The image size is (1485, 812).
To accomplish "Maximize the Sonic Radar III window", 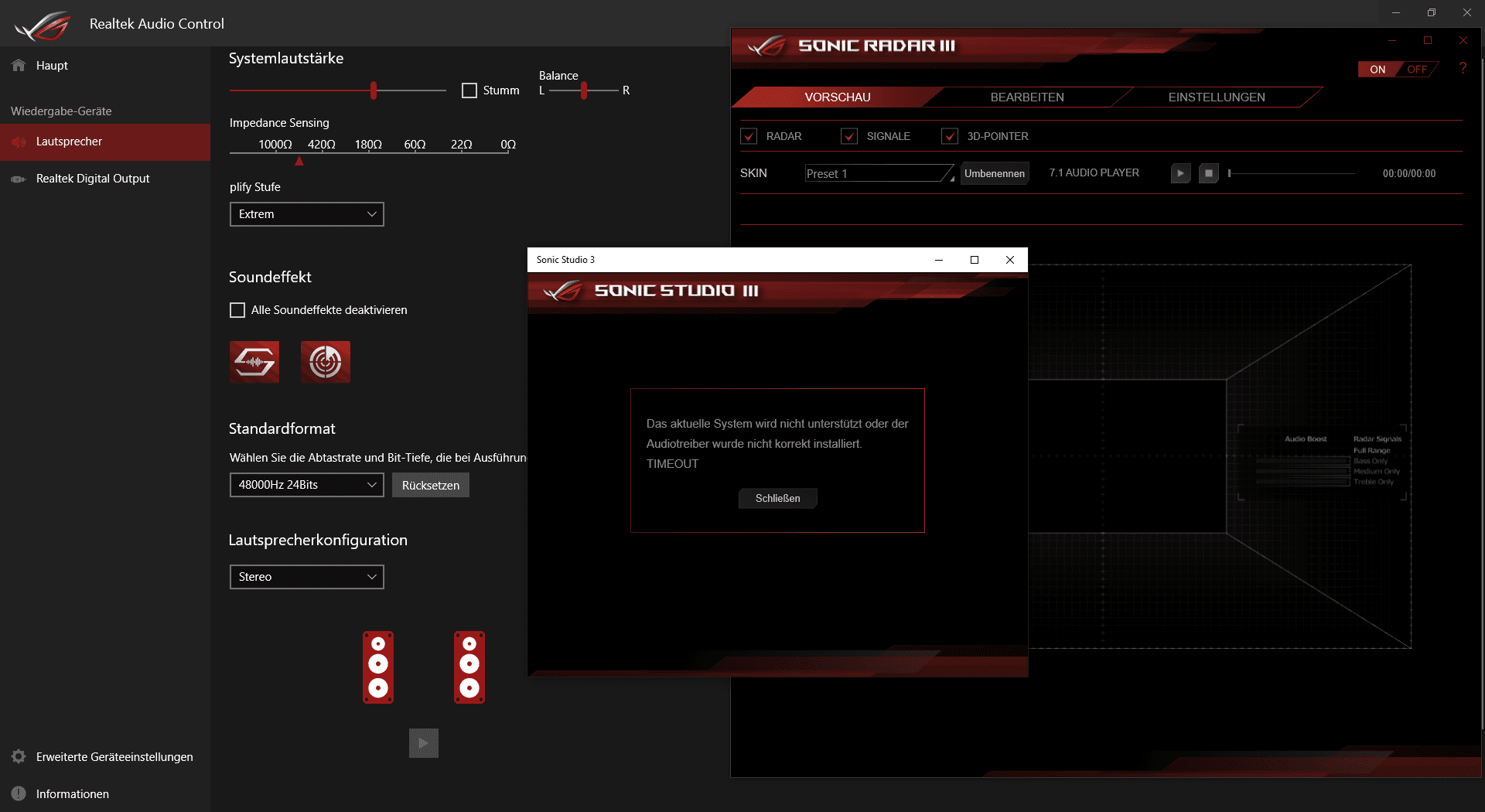I will (x=1428, y=40).
